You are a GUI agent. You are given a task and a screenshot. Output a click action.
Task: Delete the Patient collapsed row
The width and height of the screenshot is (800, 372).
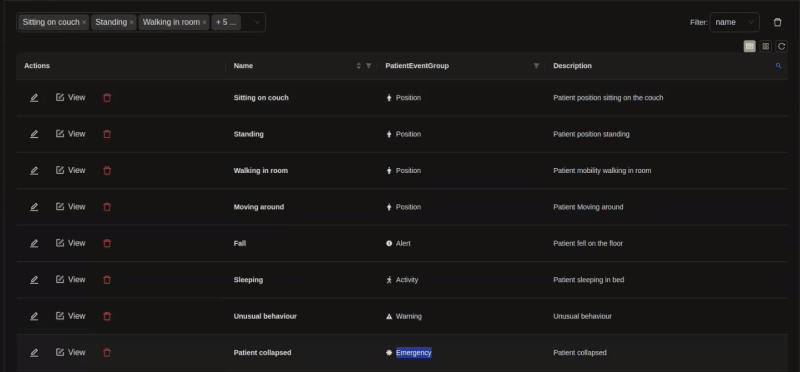[107, 353]
